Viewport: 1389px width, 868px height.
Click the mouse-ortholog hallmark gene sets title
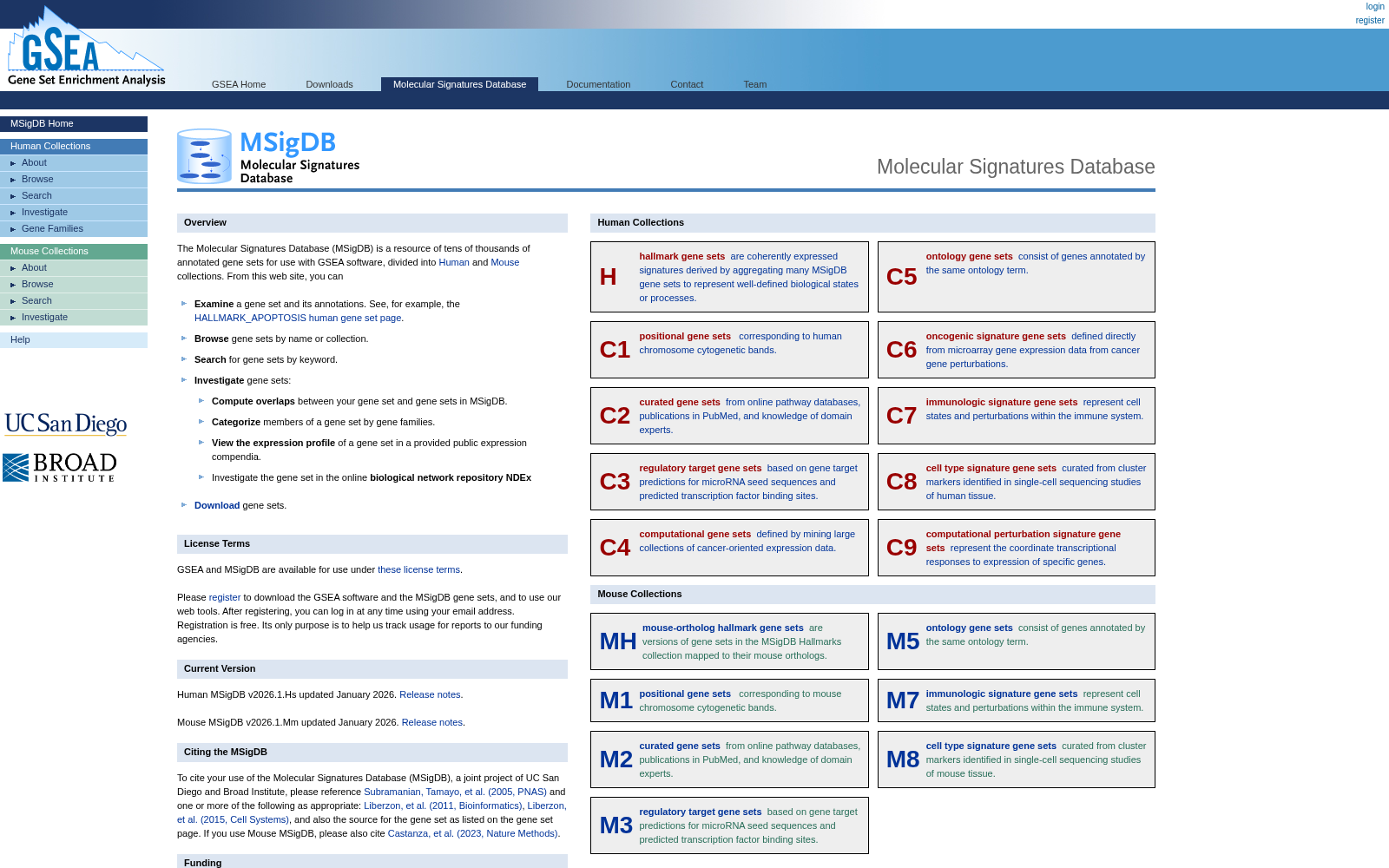pos(723,628)
